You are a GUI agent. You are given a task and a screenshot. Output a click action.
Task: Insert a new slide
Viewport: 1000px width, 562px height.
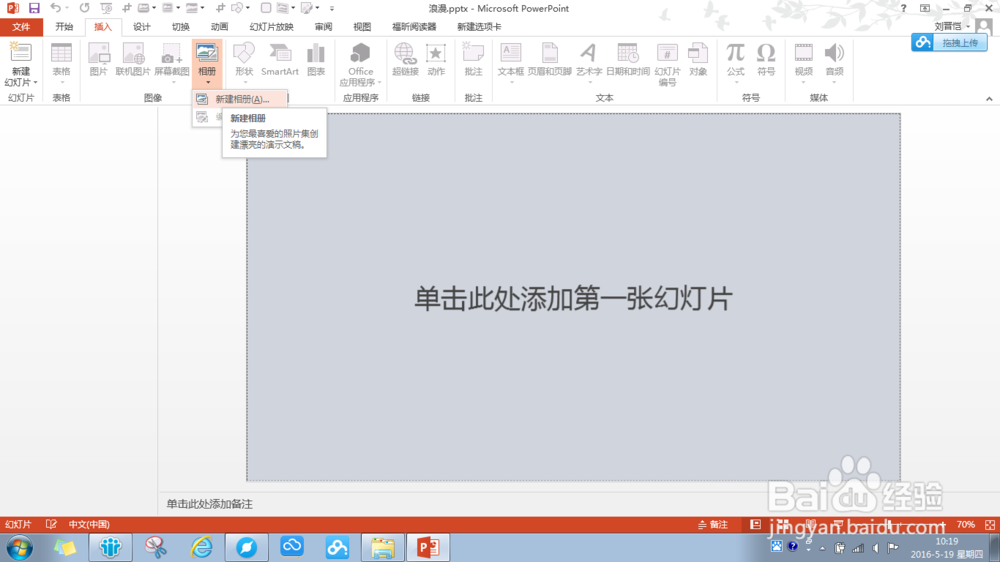pos(20,54)
